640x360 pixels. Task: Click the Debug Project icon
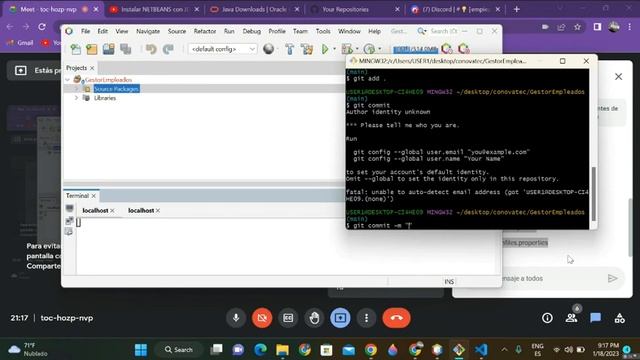pyautogui.click(x=347, y=49)
